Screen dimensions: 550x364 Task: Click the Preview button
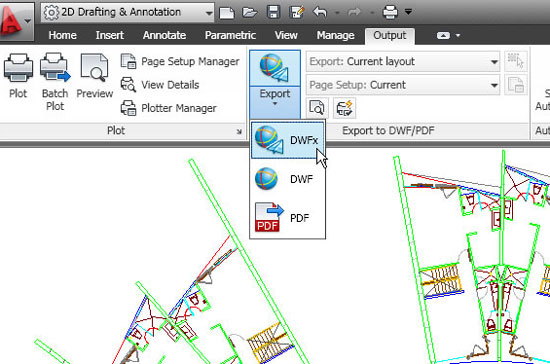pyautogui.click(x=95, y=76)
